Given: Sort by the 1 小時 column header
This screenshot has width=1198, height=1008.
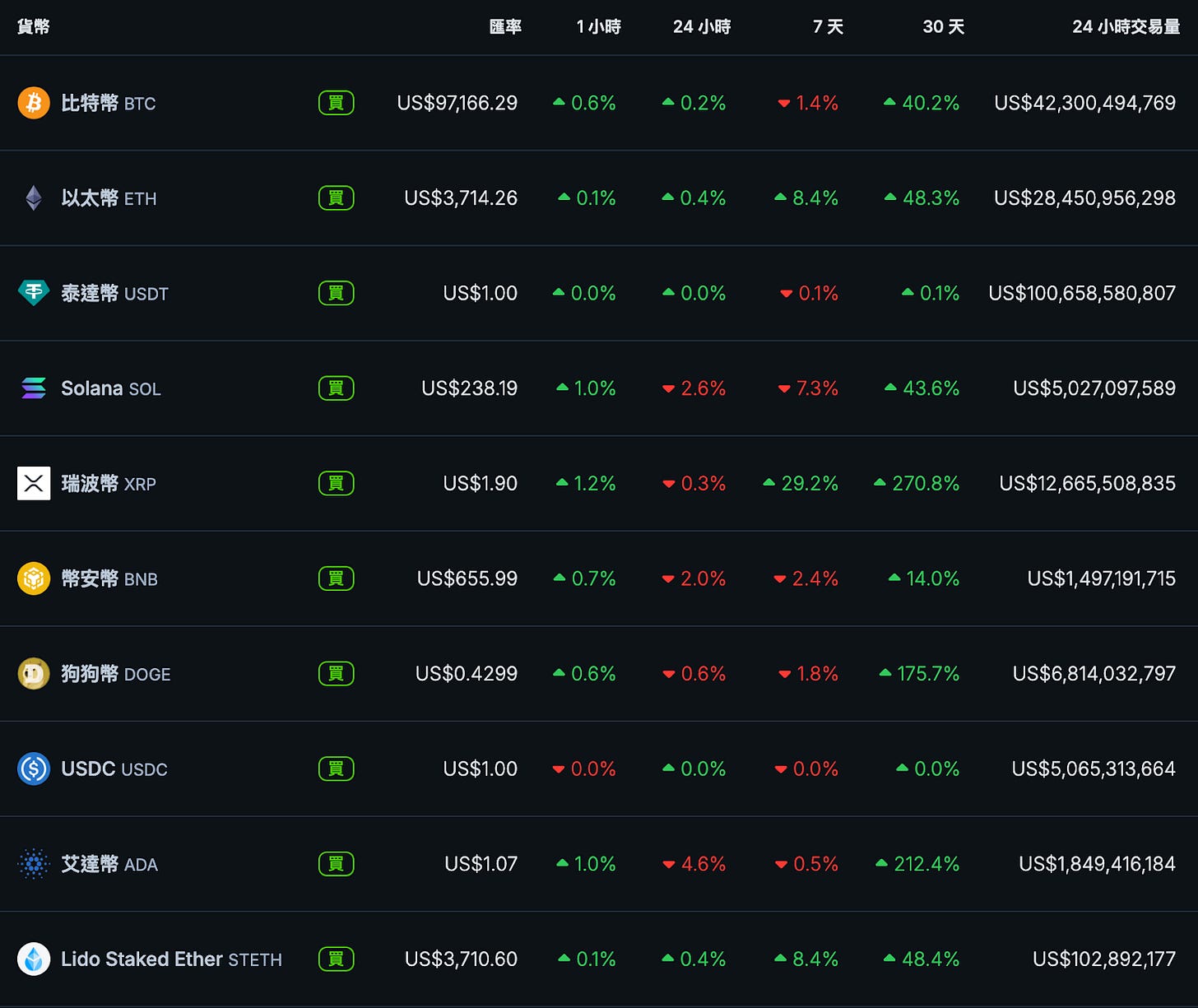Looking at the screenshot, I should pyautogui.click(x=598, y=27).
